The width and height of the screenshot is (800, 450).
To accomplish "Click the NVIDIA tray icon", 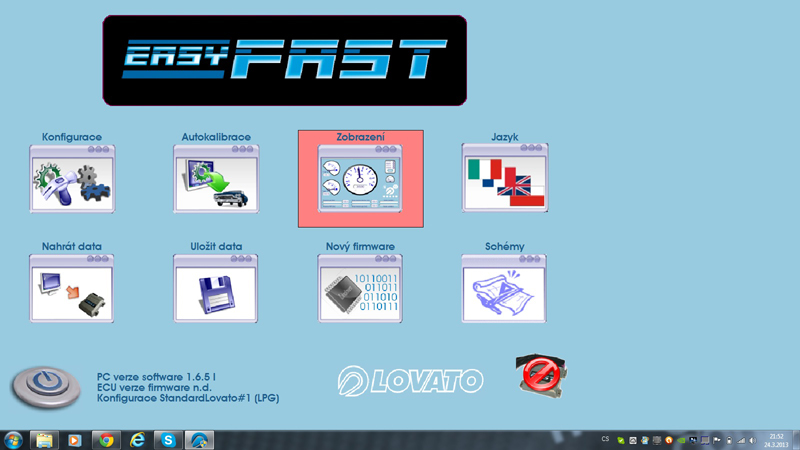I will tap(681, 440).
